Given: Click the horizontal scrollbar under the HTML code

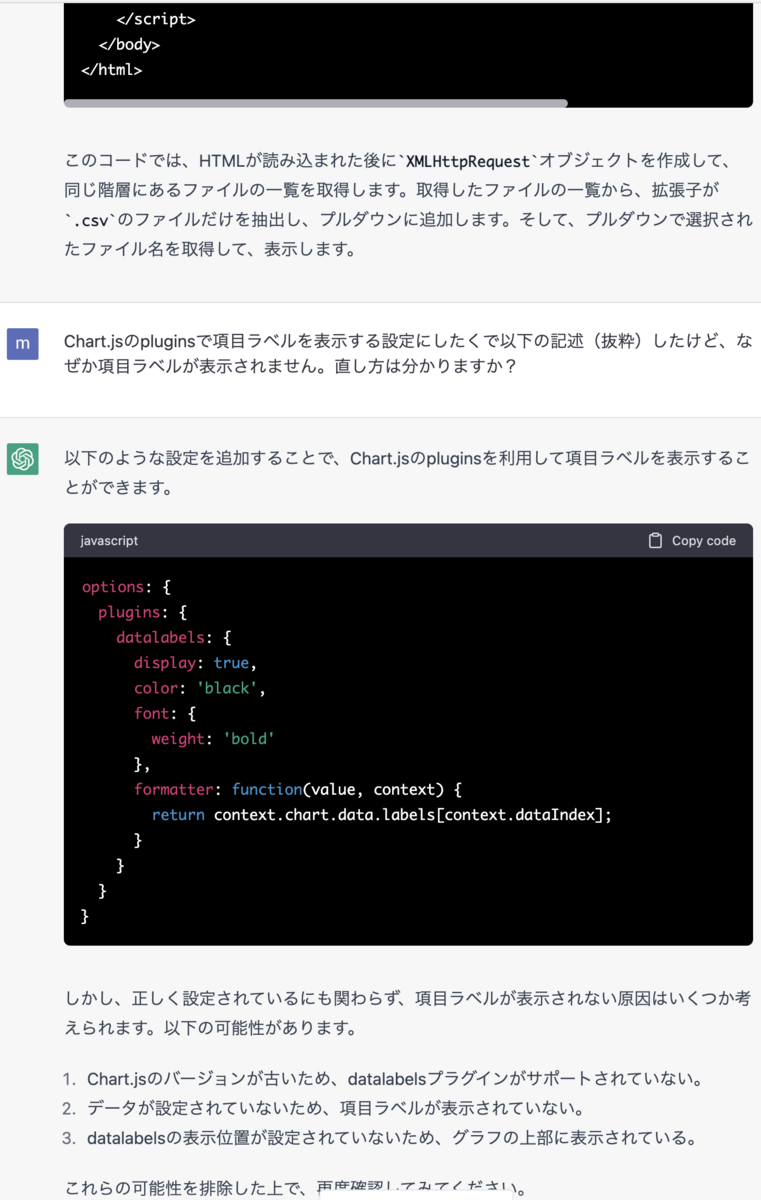Looking at the screenshot, I should pos(316,103).
